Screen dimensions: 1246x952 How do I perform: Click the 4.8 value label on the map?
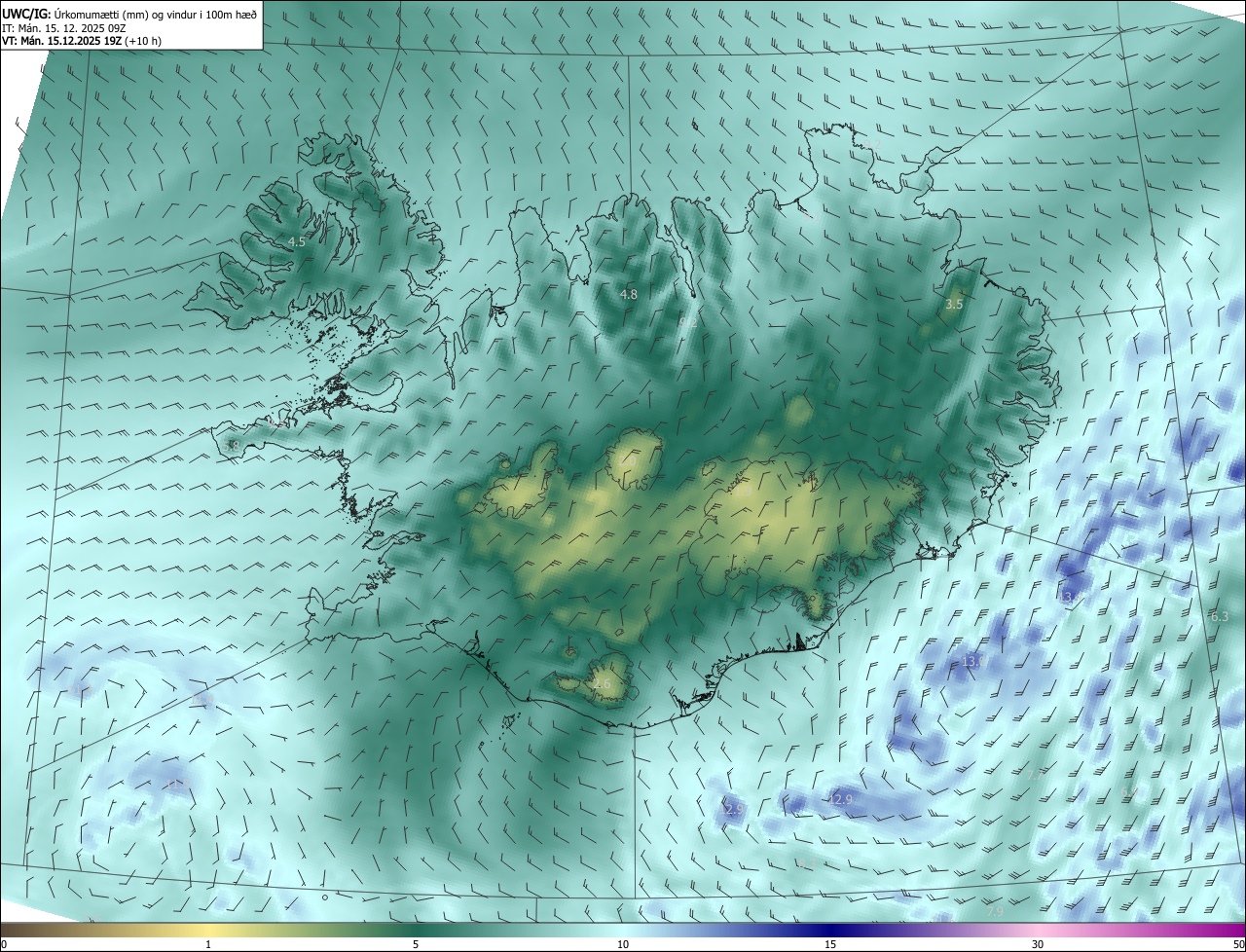point(629,294)
